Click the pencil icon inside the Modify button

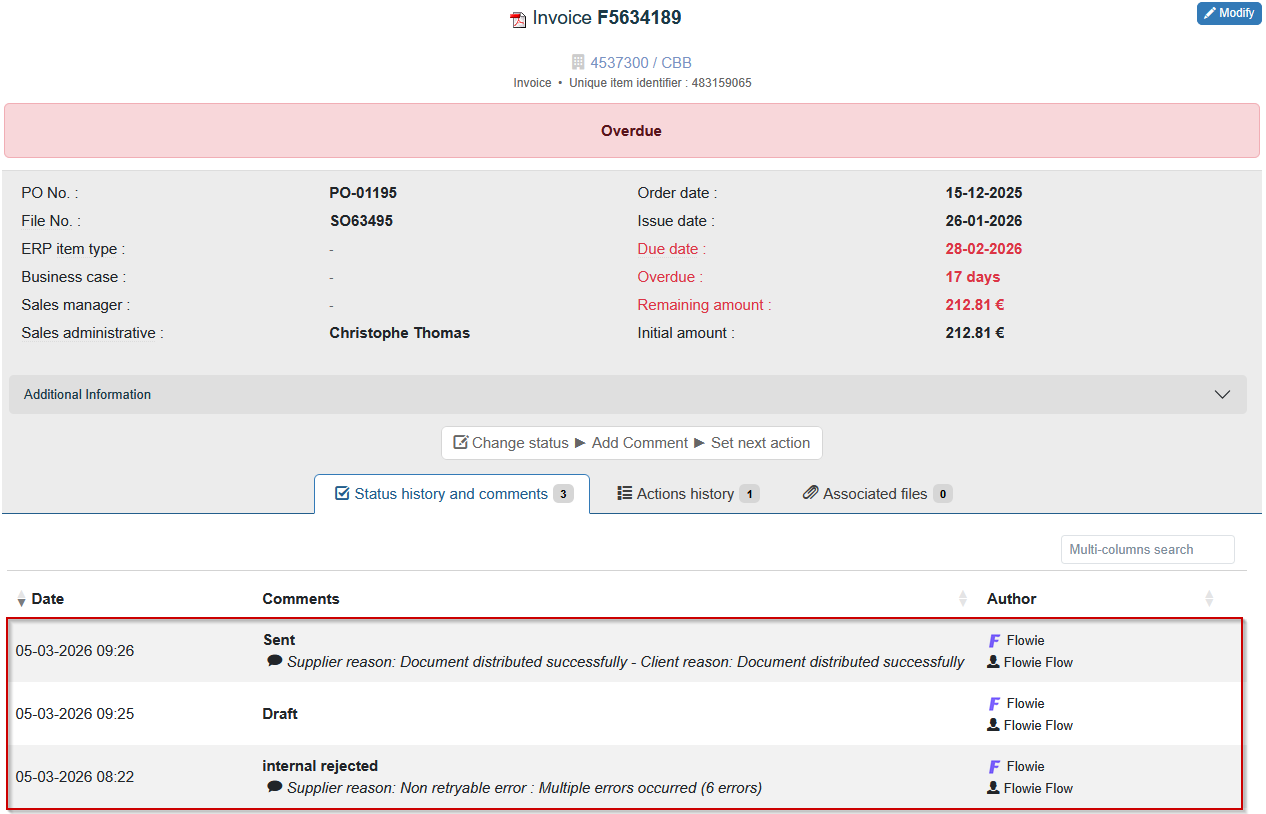click(1211, 13)
